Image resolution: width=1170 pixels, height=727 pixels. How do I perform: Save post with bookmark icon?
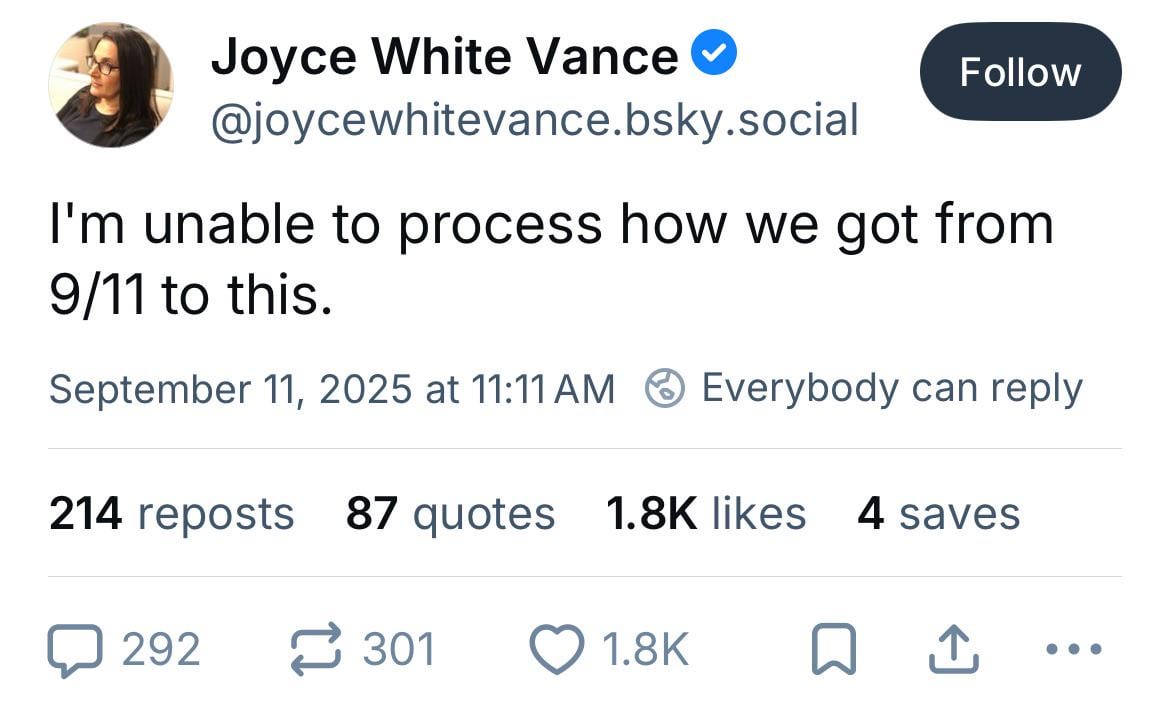point(833,649)
